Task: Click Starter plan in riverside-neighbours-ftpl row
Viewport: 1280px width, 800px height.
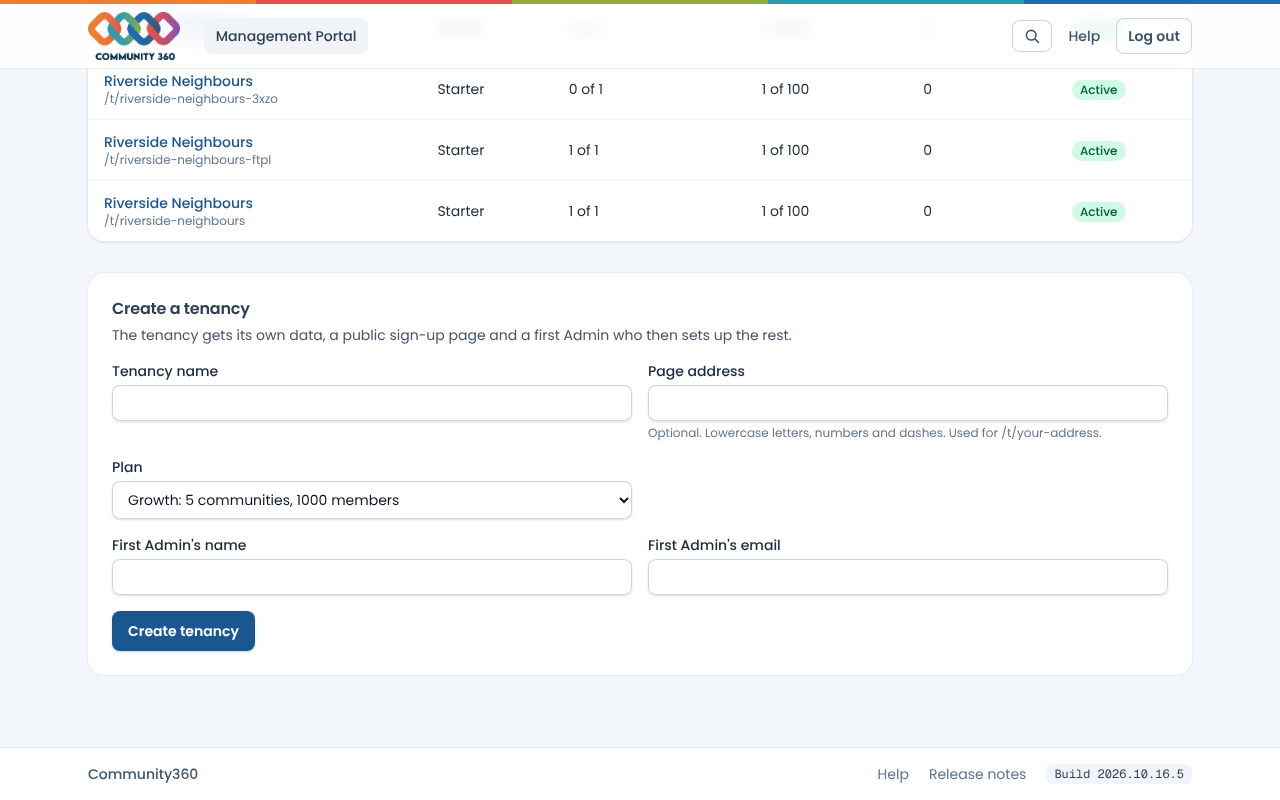Action: [x=461, y=150]
